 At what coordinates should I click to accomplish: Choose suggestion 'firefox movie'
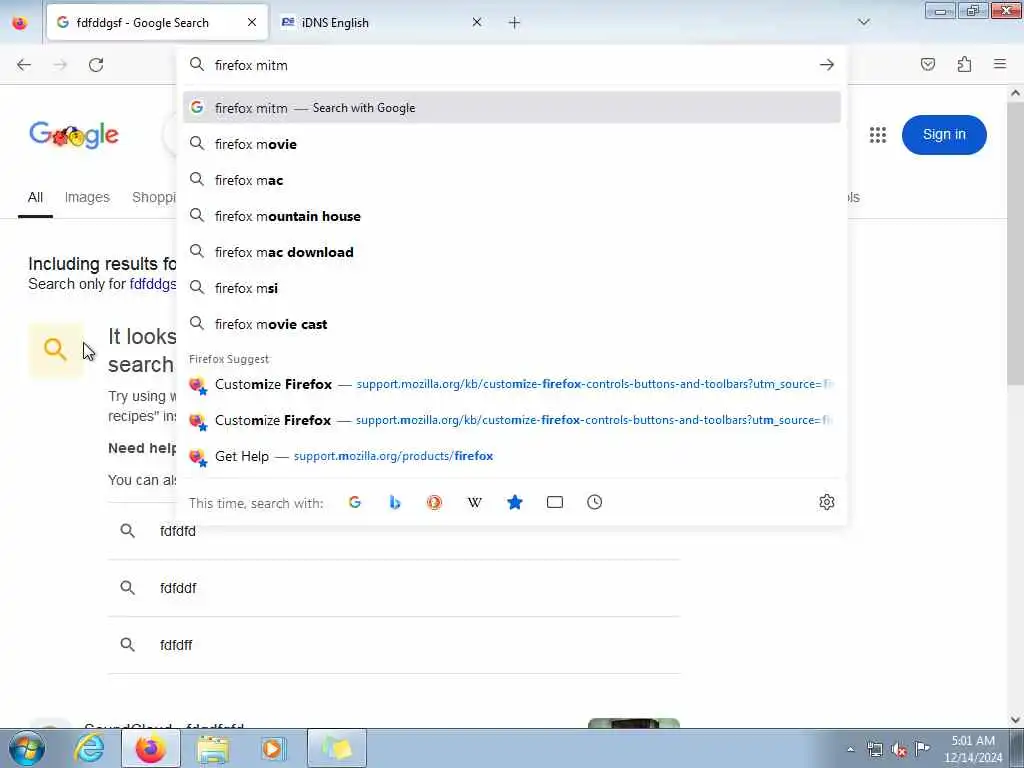[512, 144]
